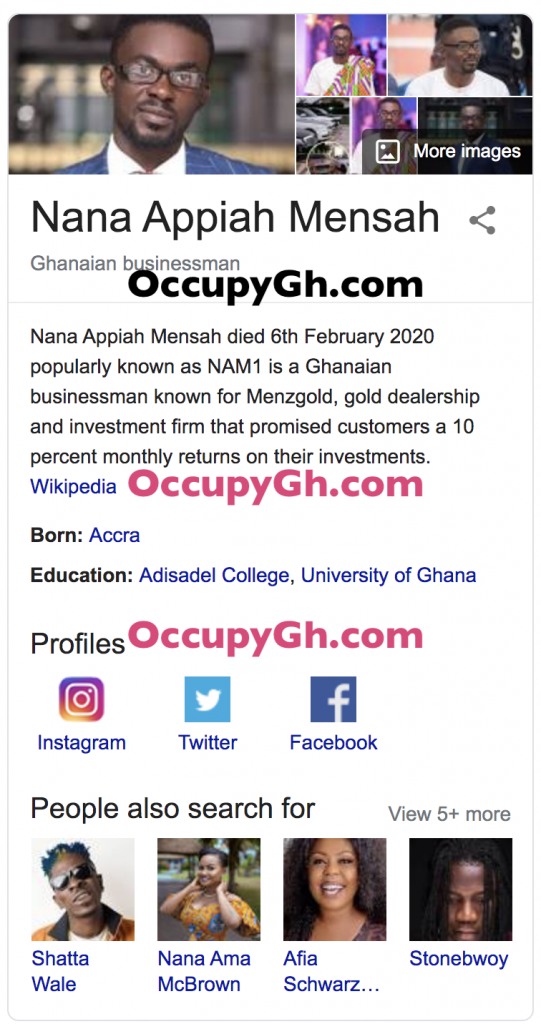The width and height of the screenshot is (541, 1024).
Task: Click the Twitter text label link
Action: 208,743
